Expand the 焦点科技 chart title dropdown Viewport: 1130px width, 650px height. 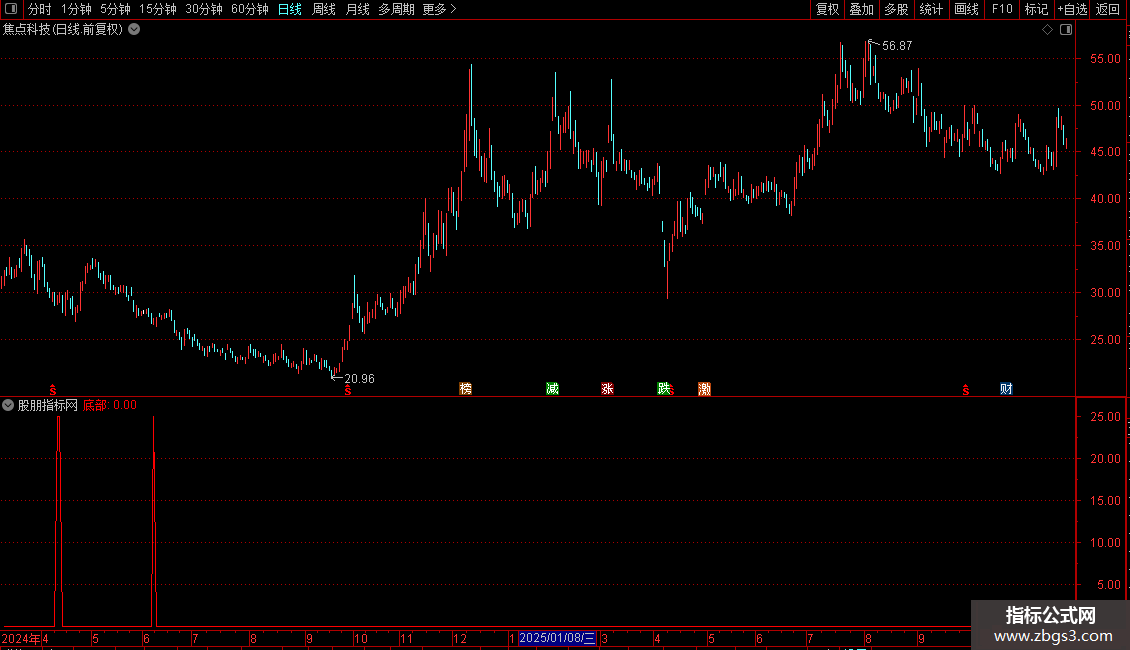134,30
